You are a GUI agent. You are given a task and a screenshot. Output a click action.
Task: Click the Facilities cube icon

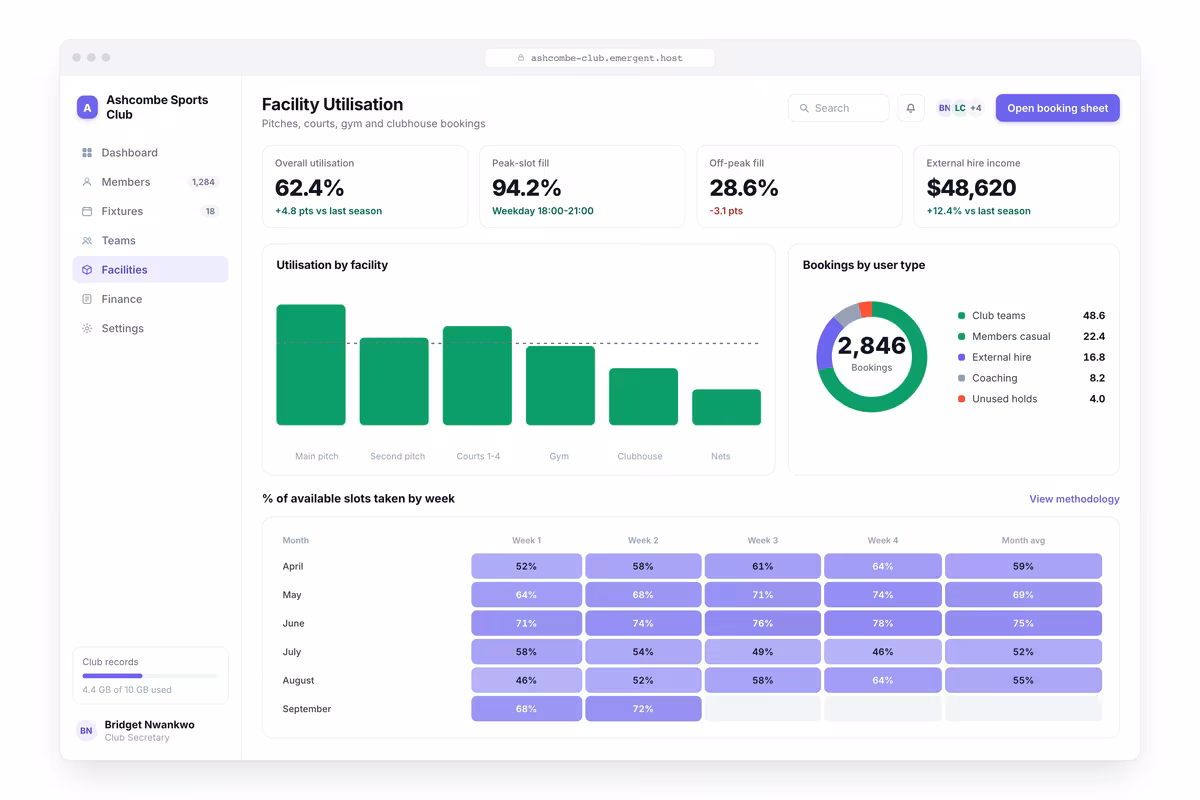pyautogui.click(x=87, y=270)
